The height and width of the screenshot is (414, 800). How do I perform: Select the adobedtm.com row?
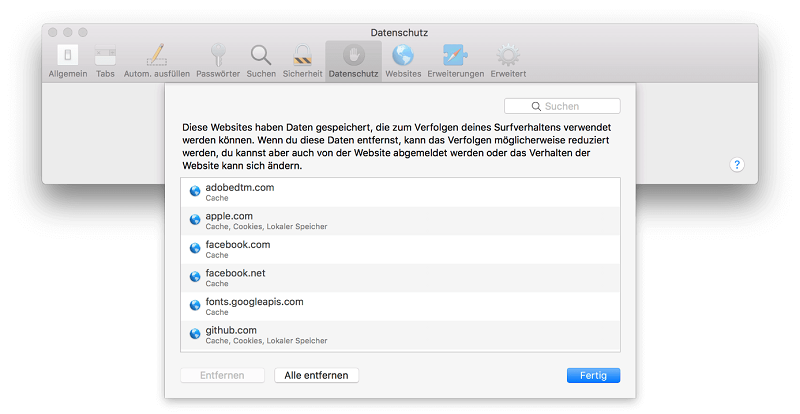(401, 192)
